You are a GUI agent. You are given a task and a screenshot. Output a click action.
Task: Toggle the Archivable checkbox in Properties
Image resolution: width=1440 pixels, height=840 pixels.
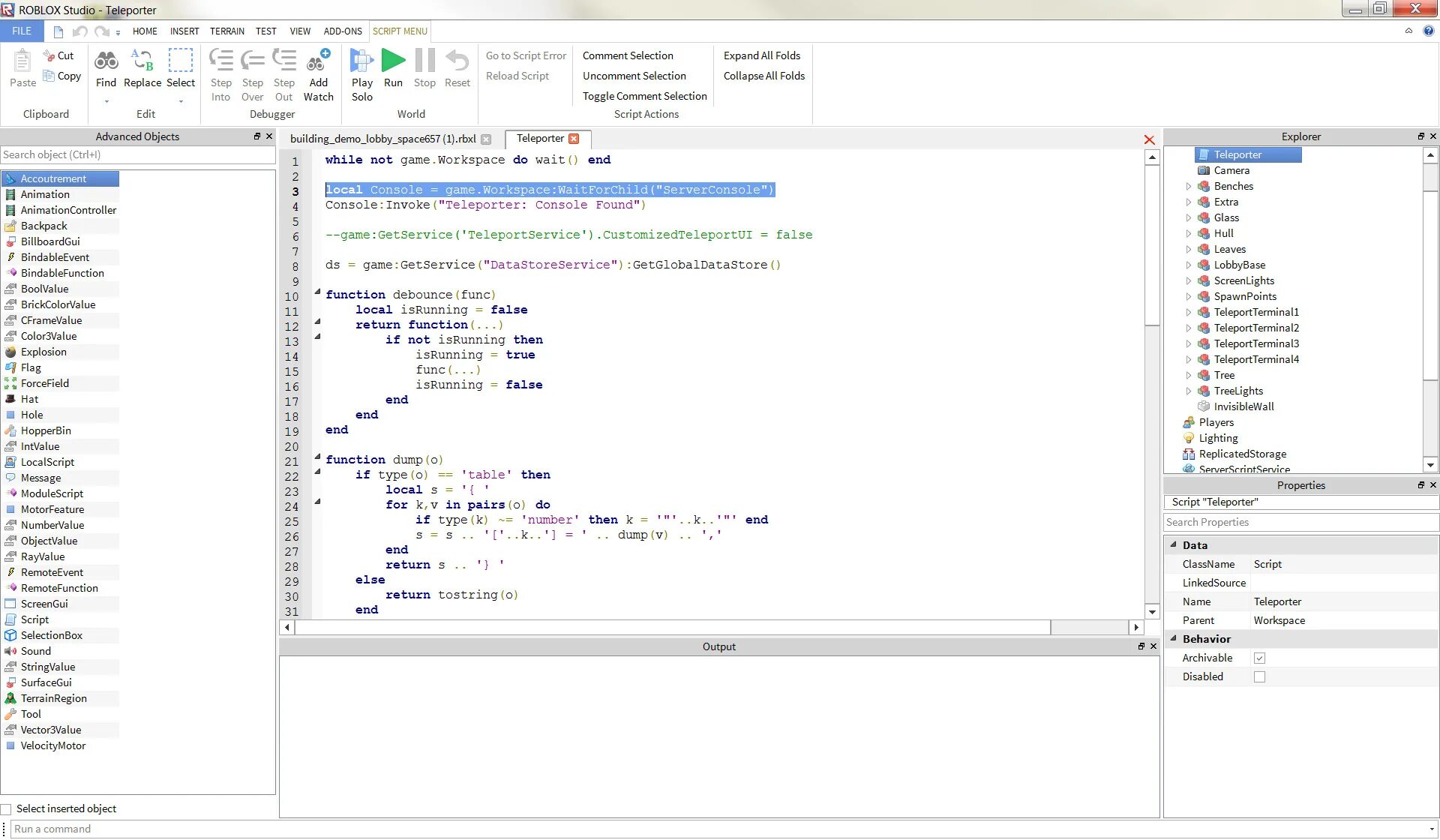(1259, 657)
